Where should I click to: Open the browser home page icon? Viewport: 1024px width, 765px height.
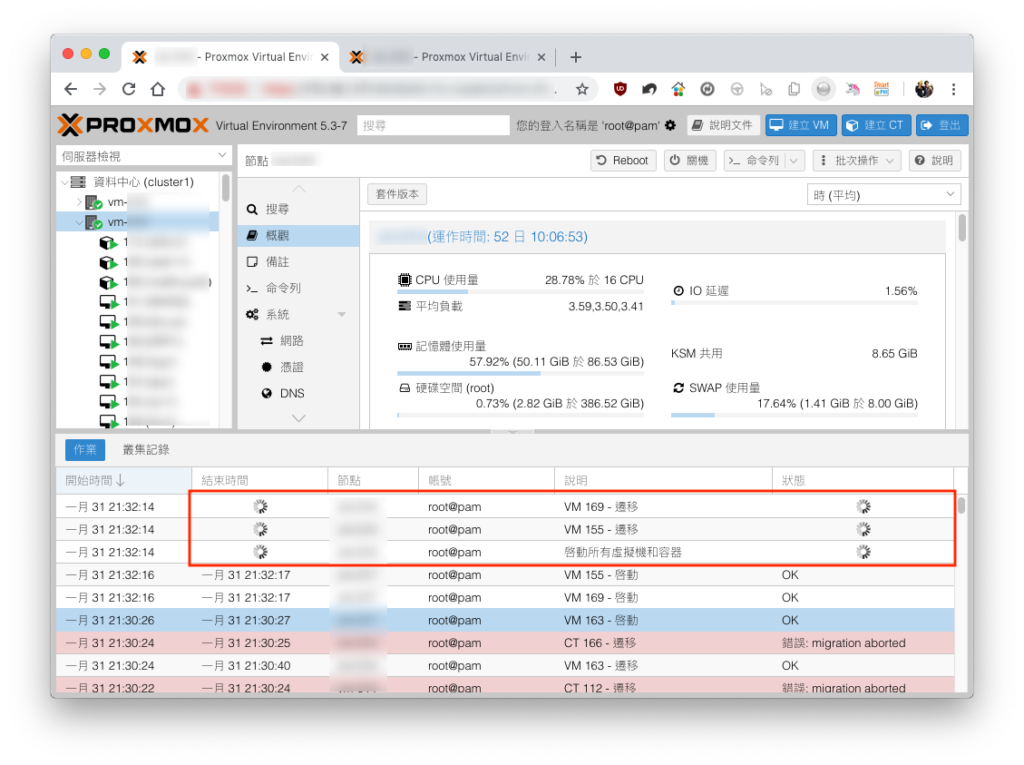(157, 90)
